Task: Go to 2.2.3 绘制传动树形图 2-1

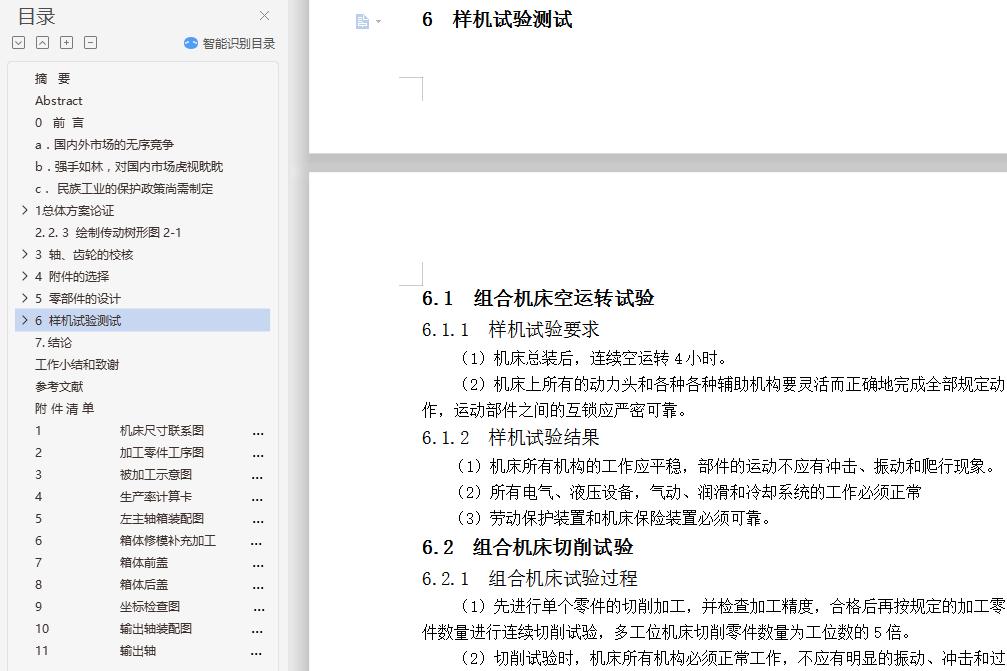Action: click(108, 232)
